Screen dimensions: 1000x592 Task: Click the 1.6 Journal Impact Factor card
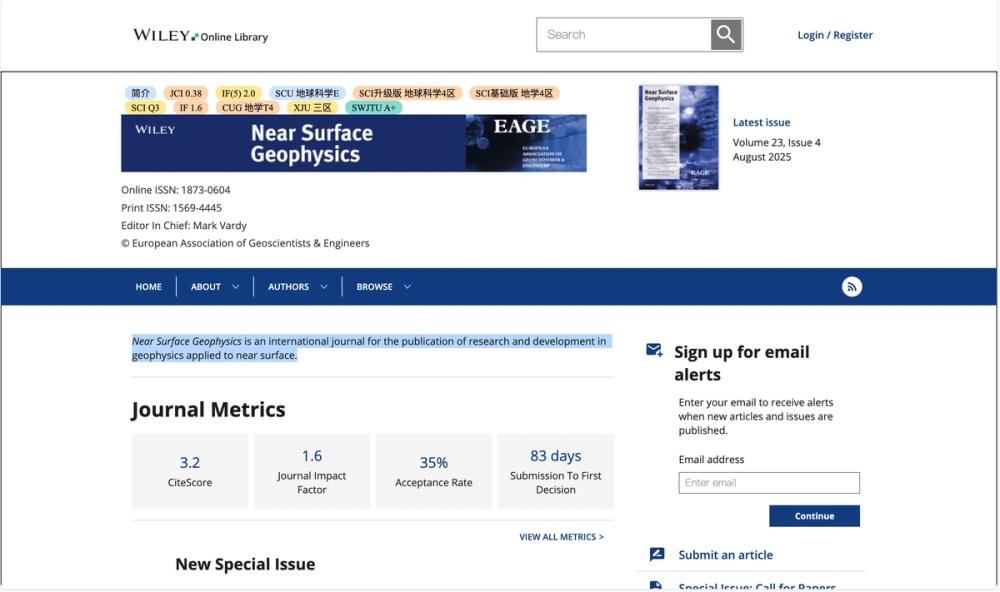312,471
